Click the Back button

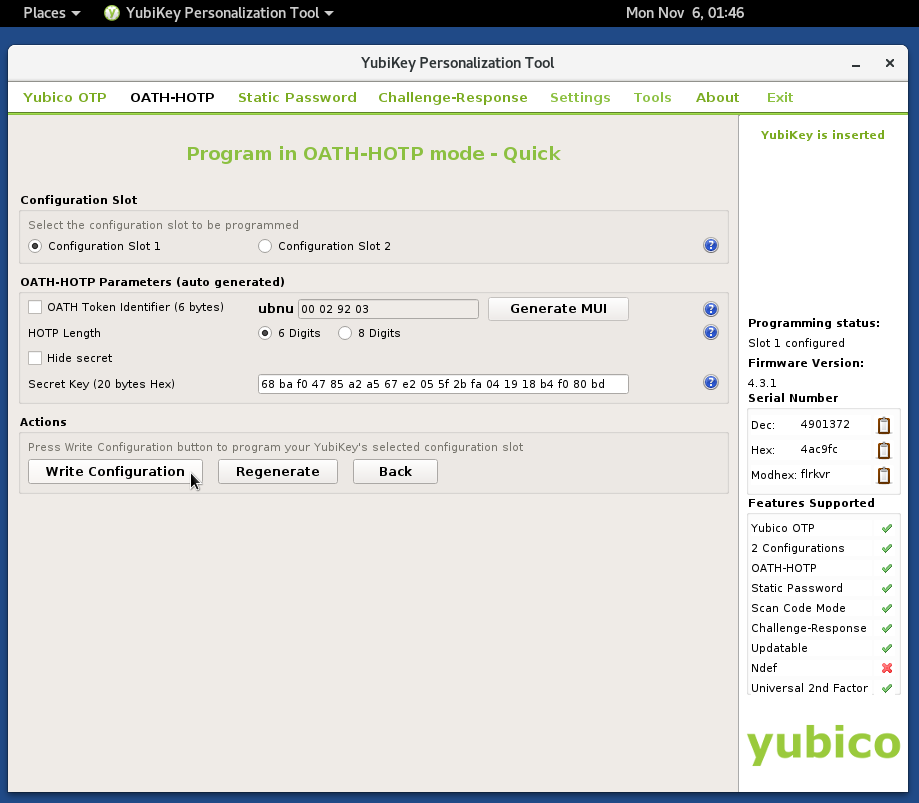(395, 472)
